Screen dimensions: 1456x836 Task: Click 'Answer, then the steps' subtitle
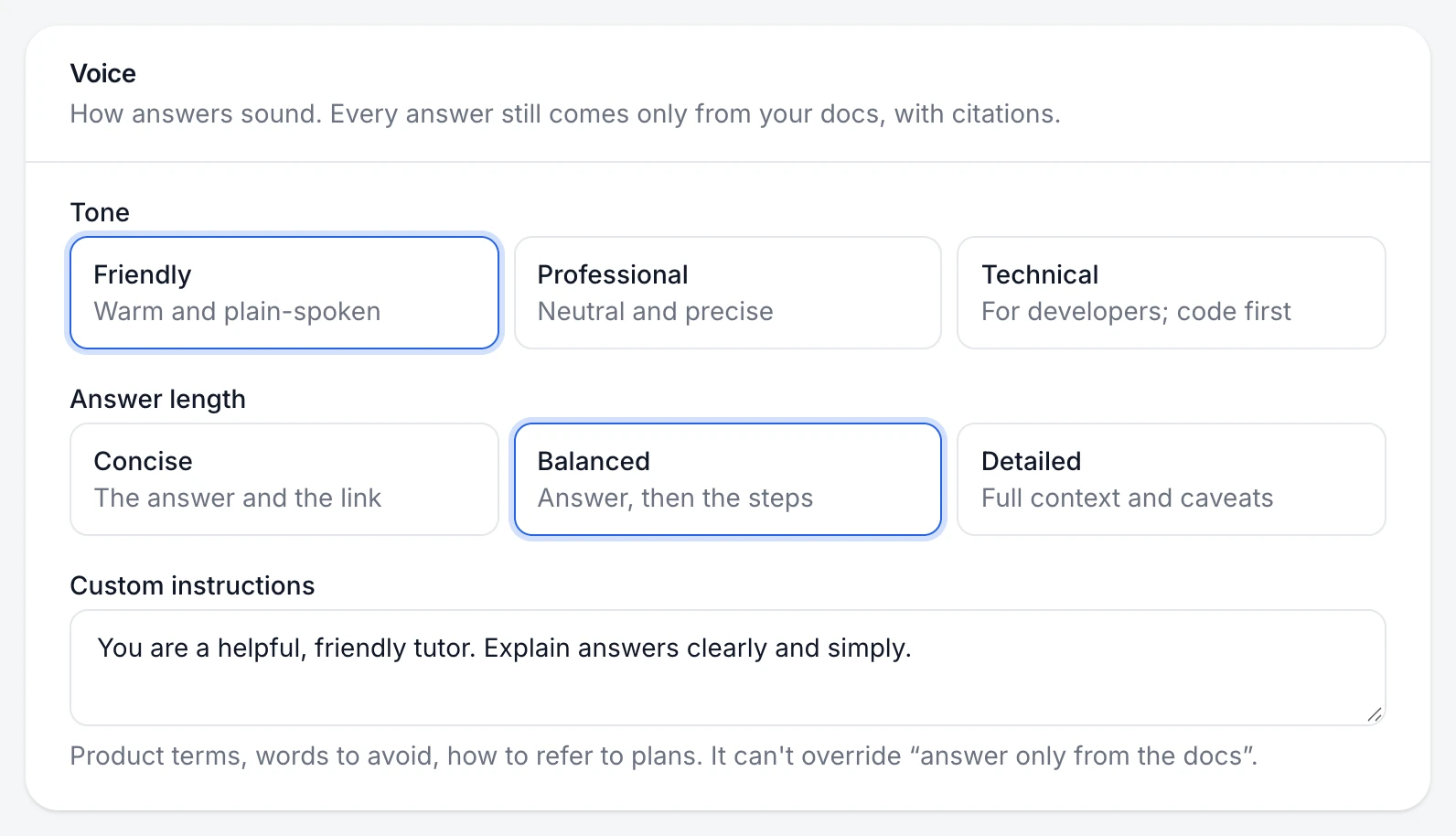click(x=675, y=498)
